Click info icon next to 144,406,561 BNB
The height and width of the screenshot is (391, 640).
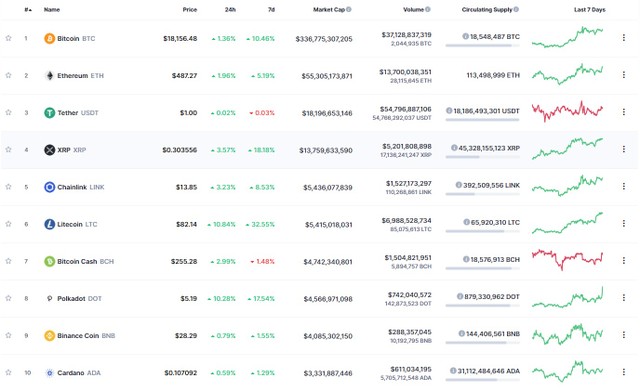coord(462,333)
